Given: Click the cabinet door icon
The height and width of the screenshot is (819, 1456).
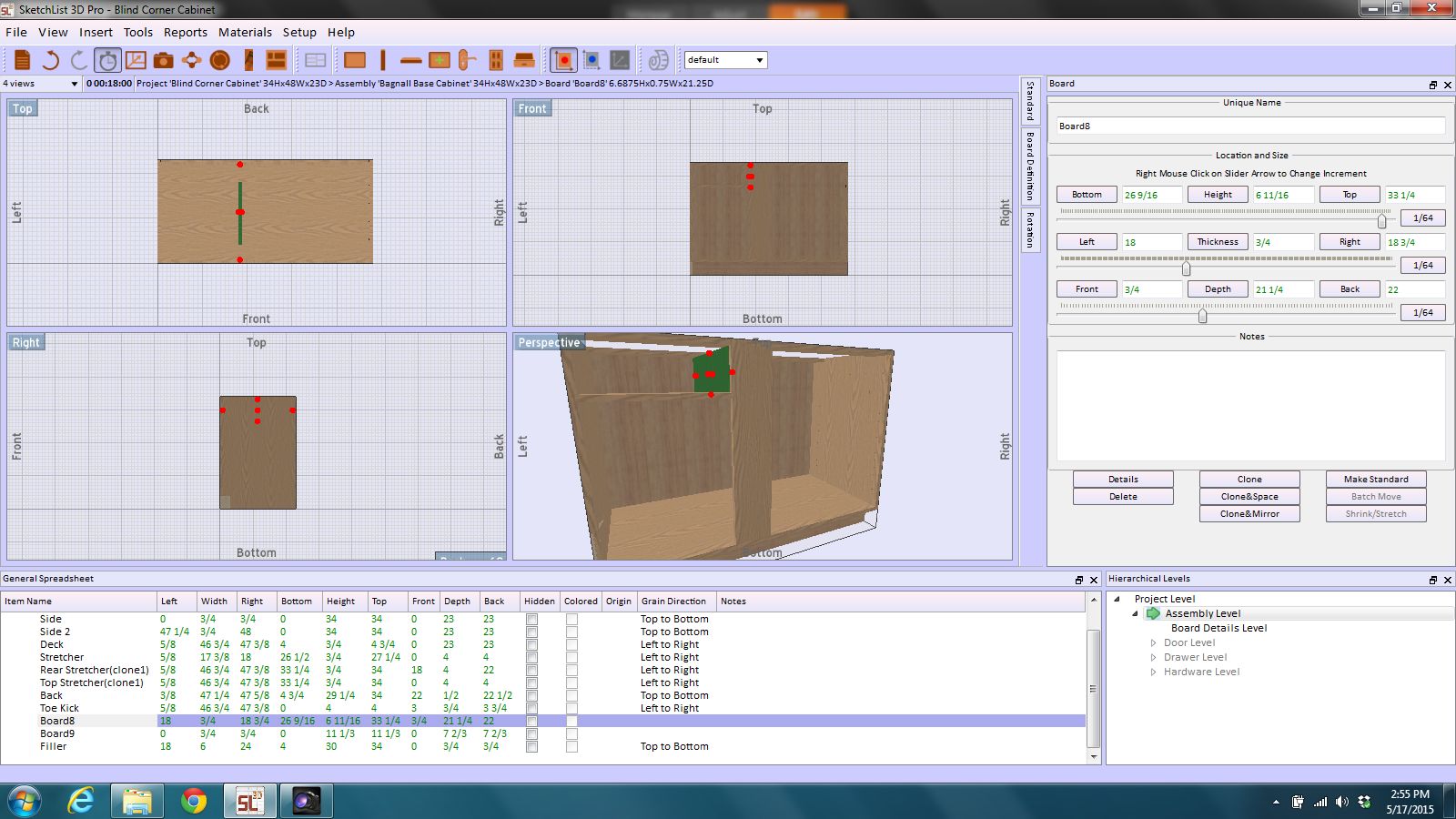Looking at the screenshot, I should click(x=496, y=60).
